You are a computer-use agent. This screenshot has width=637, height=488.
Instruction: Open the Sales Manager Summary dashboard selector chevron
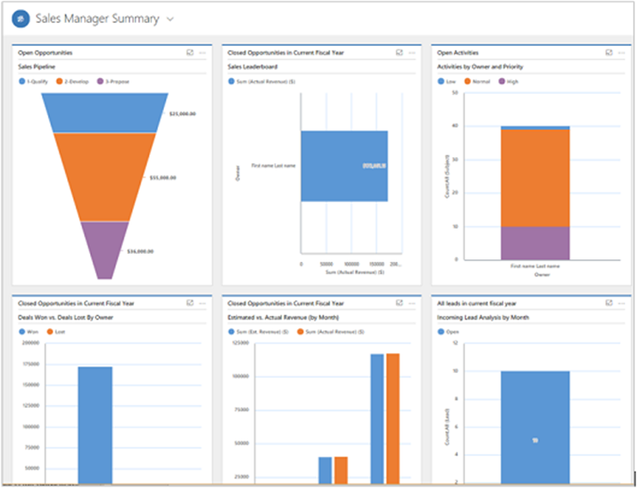(171, 19)
